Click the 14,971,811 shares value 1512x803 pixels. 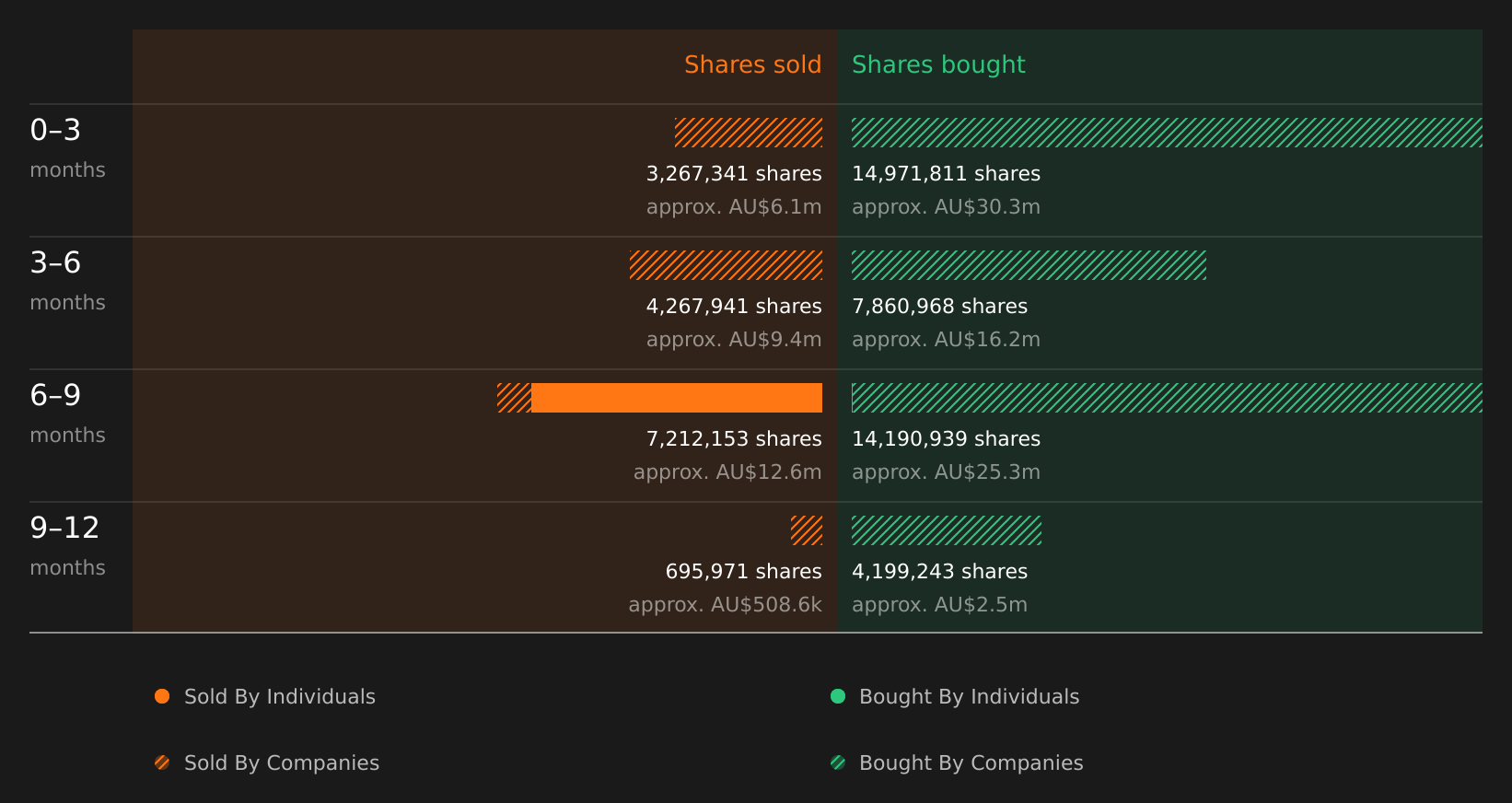coord(946,174)
